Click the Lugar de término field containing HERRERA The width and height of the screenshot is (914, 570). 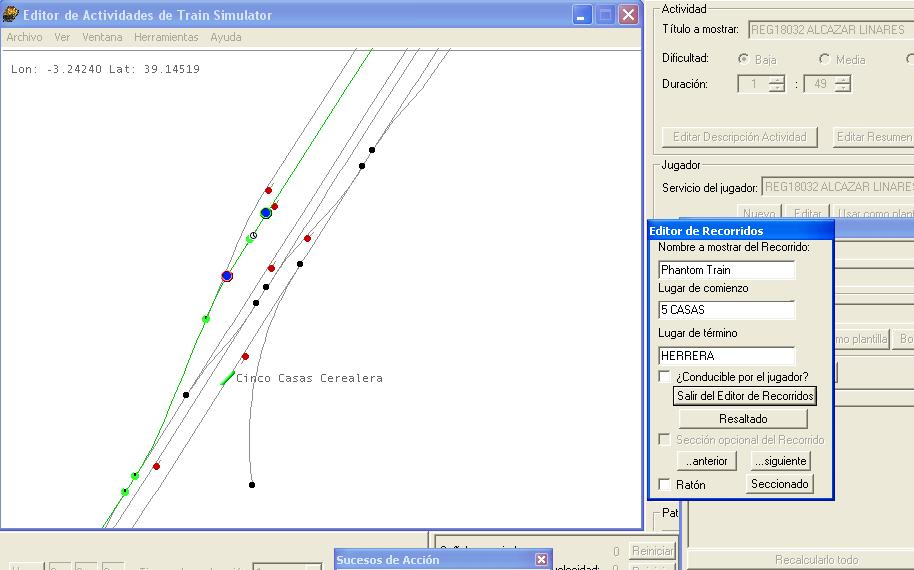pos(726,355)
